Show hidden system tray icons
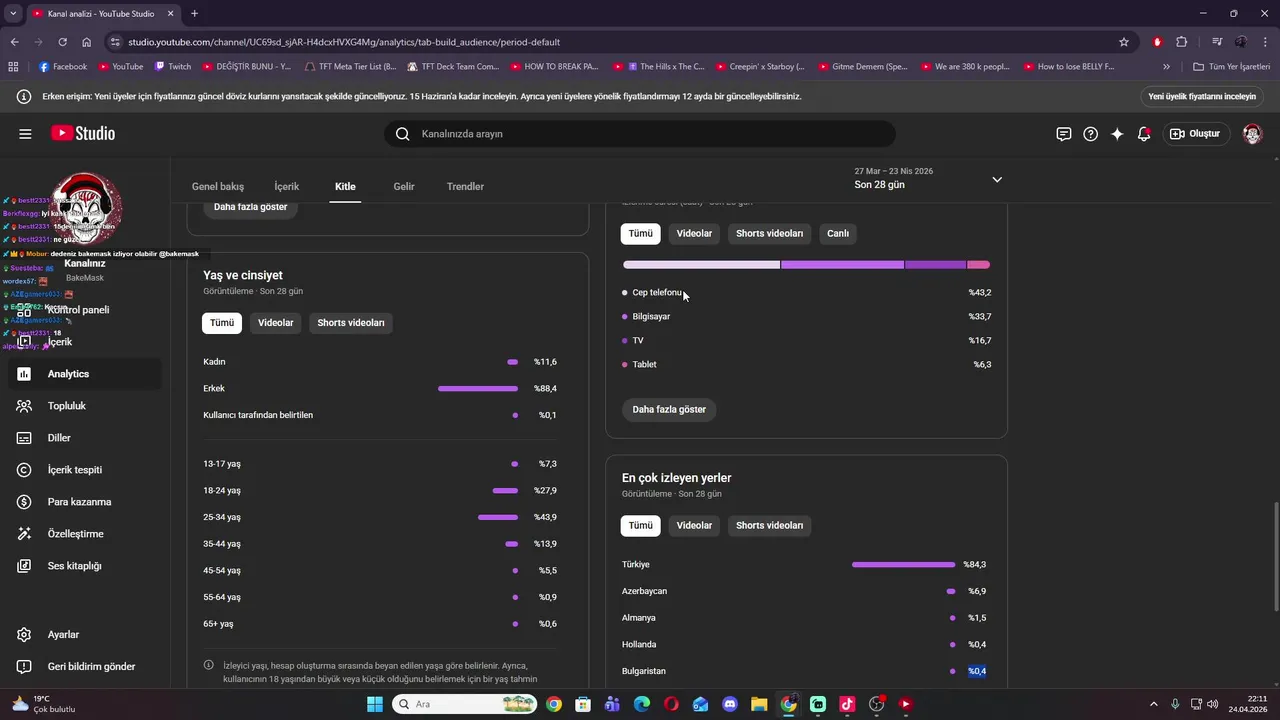The image size is (1280, 720). coord(1153,704)
